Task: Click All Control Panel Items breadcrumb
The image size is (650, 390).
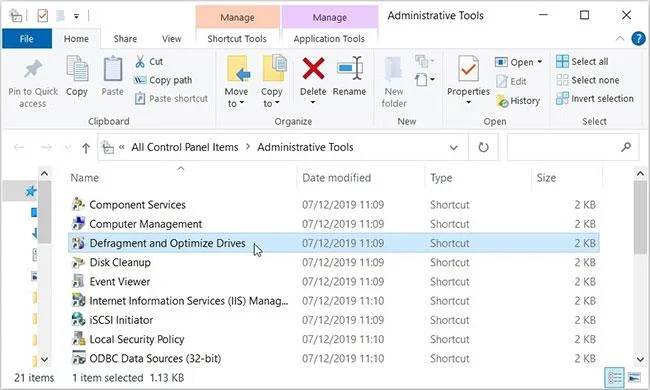Action: 185,147
